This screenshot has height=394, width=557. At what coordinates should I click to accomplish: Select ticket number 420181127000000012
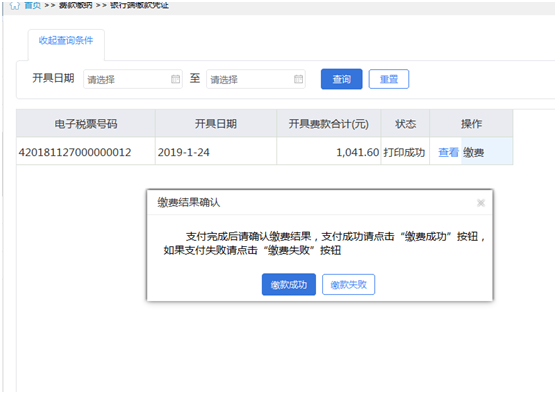75,152
